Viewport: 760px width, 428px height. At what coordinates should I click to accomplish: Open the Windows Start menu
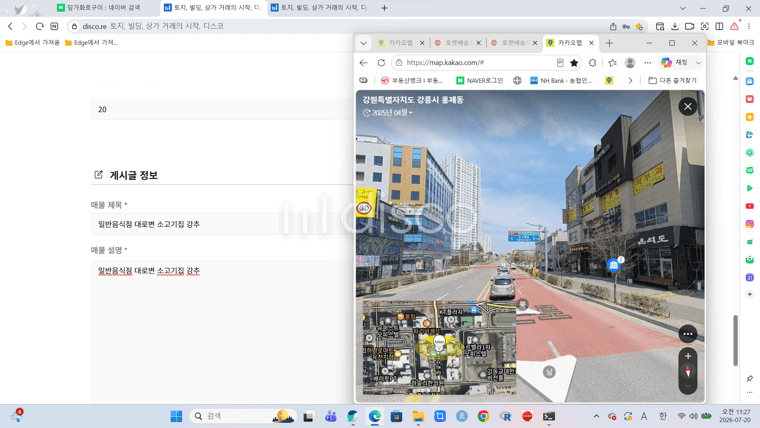tap(176, 416)
